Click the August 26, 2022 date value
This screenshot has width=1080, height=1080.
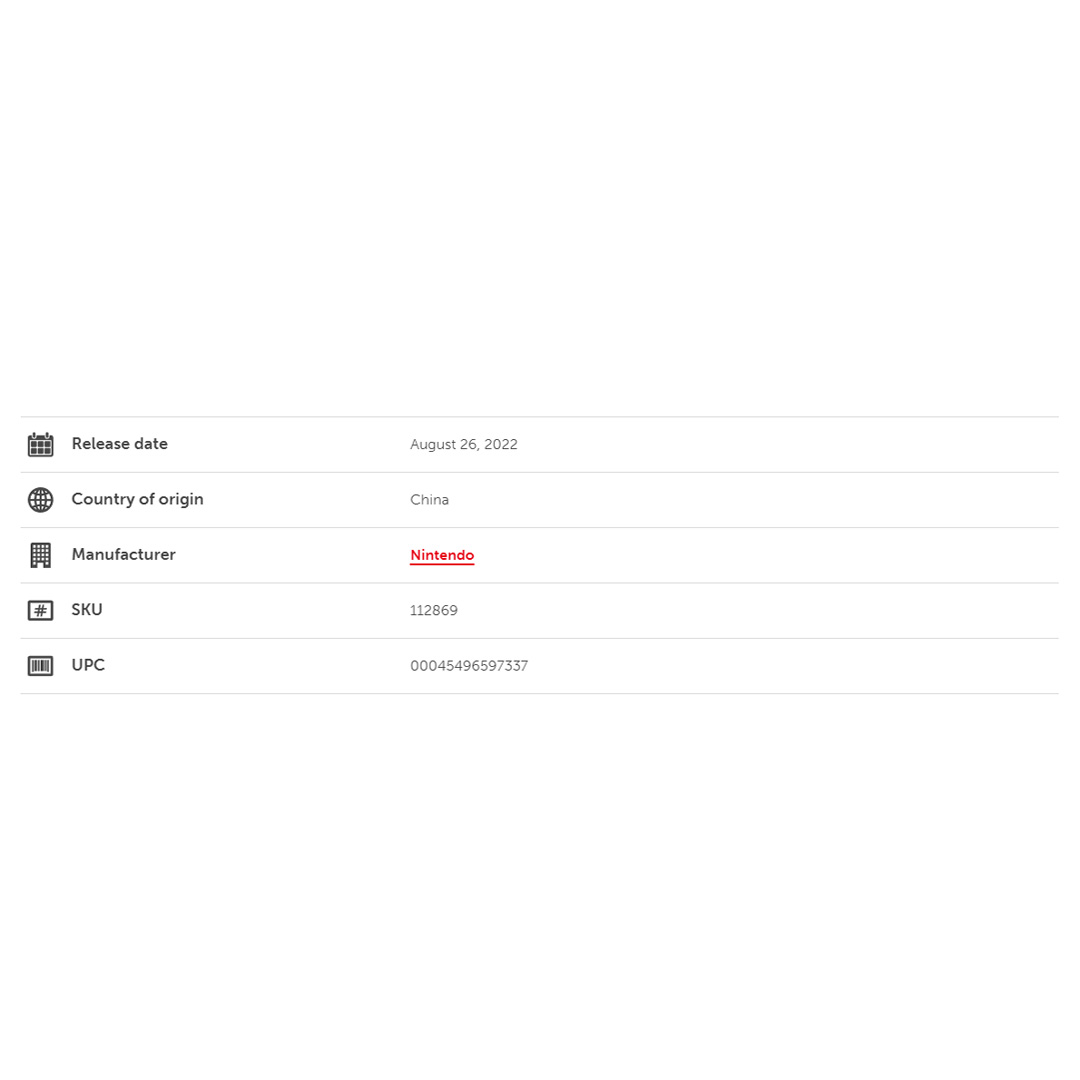[x=463, y=445]
